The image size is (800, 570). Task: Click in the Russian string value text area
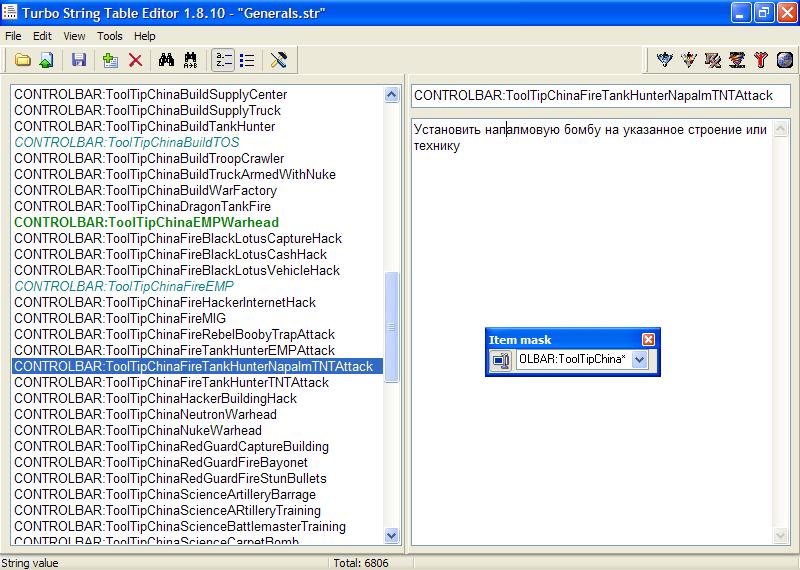coord(592,332)
